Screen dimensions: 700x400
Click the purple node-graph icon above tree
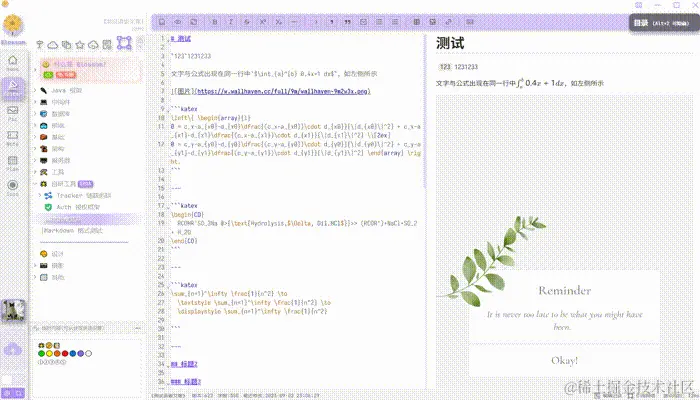click(x=124, y=43)
